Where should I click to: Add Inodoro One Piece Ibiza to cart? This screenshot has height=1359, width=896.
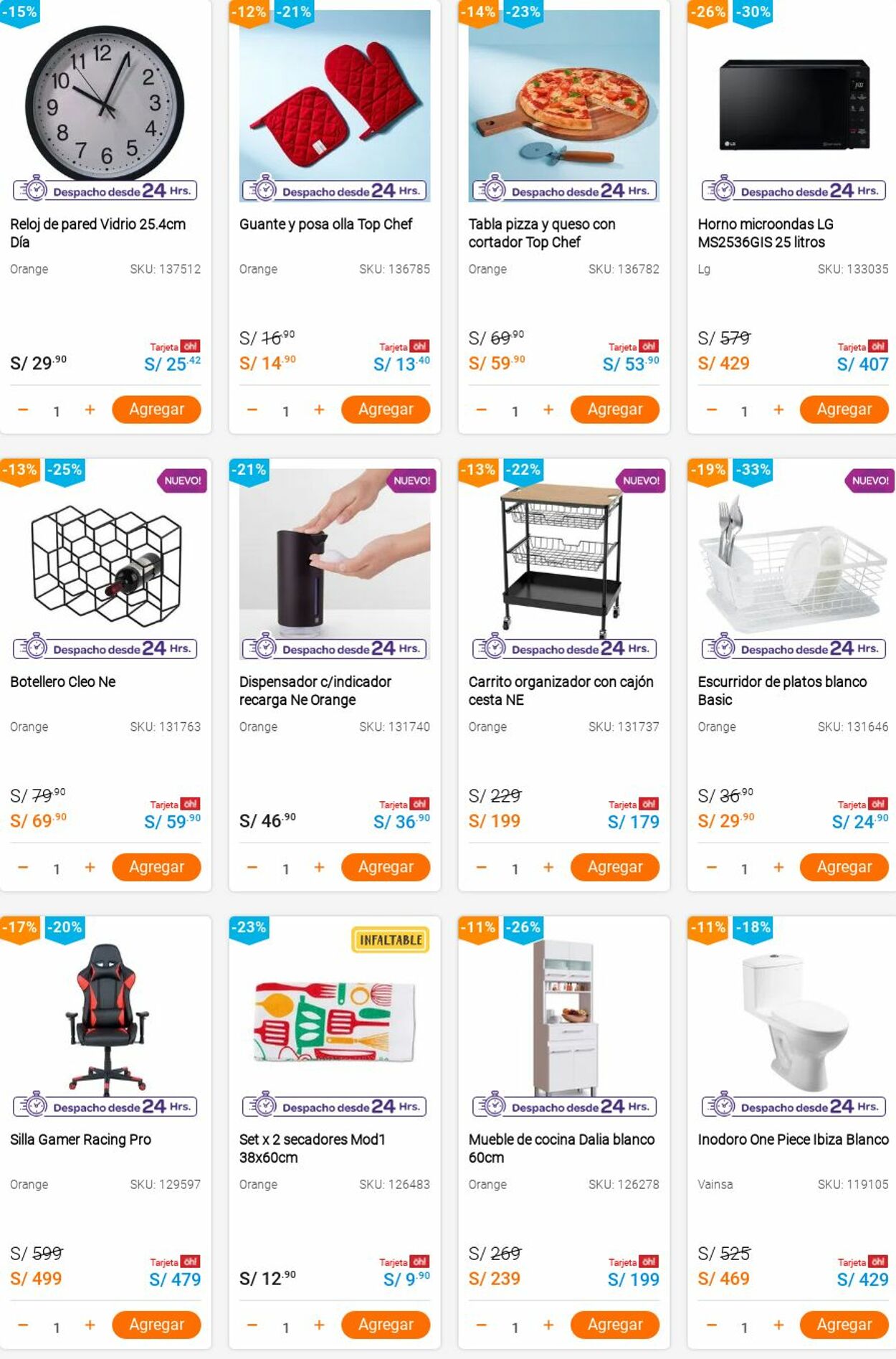[x=844, y=1325]
